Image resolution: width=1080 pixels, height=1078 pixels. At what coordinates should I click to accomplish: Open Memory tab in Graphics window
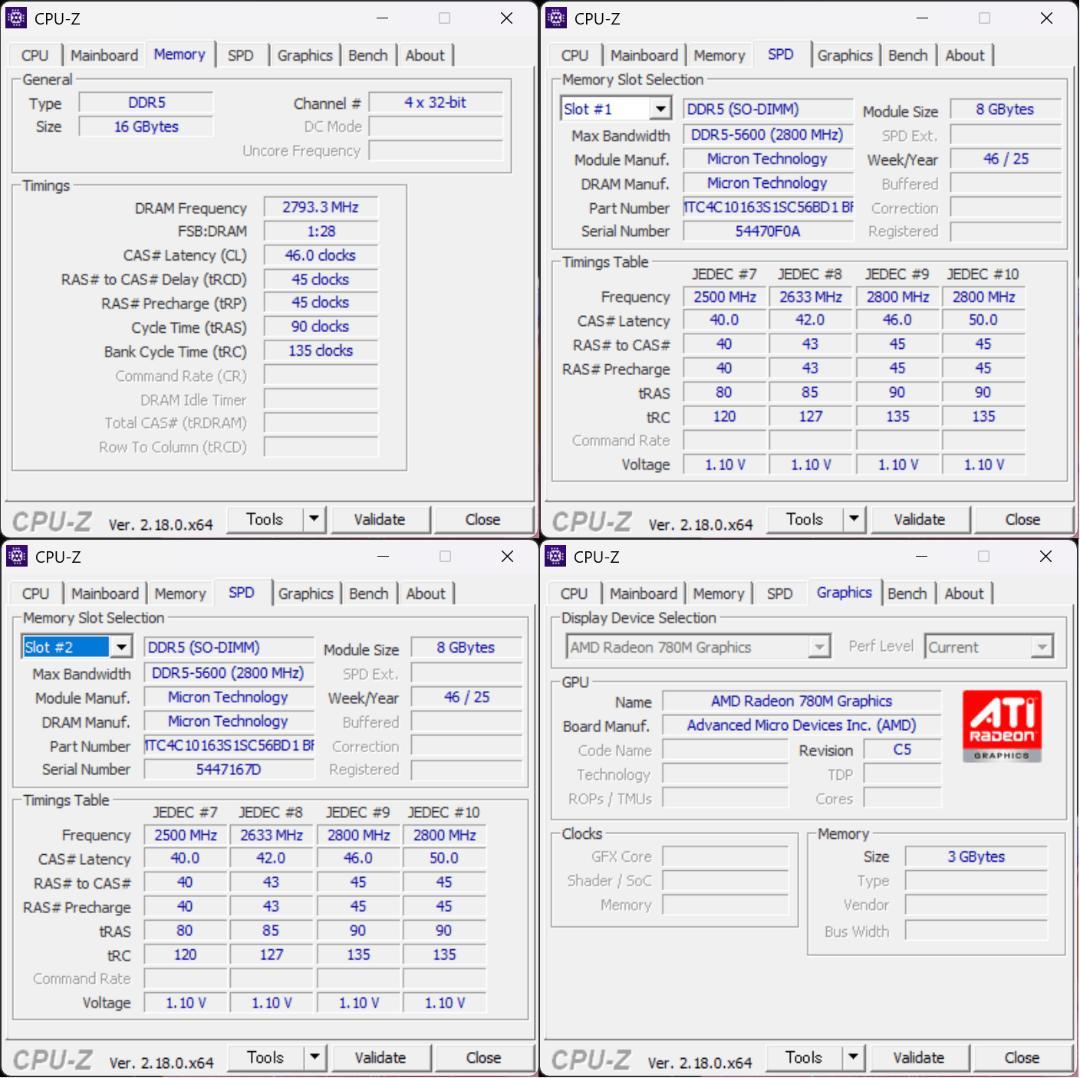pyautogui.click(x=718, y=593)
